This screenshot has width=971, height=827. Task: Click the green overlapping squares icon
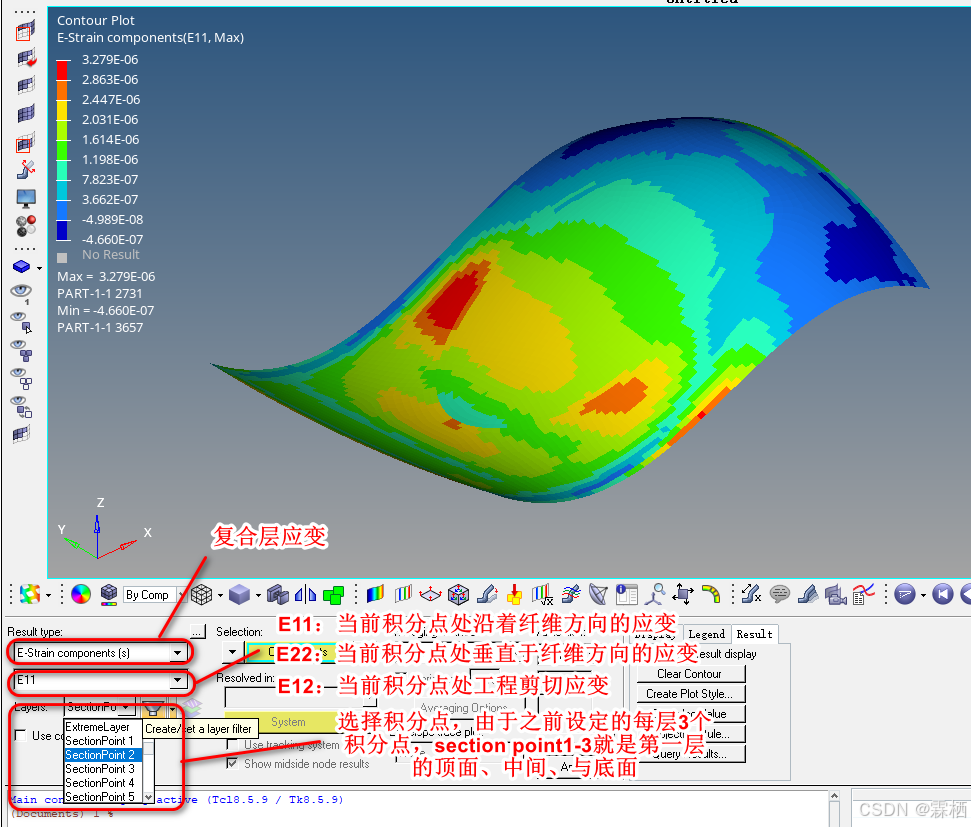tap(334, 595)
